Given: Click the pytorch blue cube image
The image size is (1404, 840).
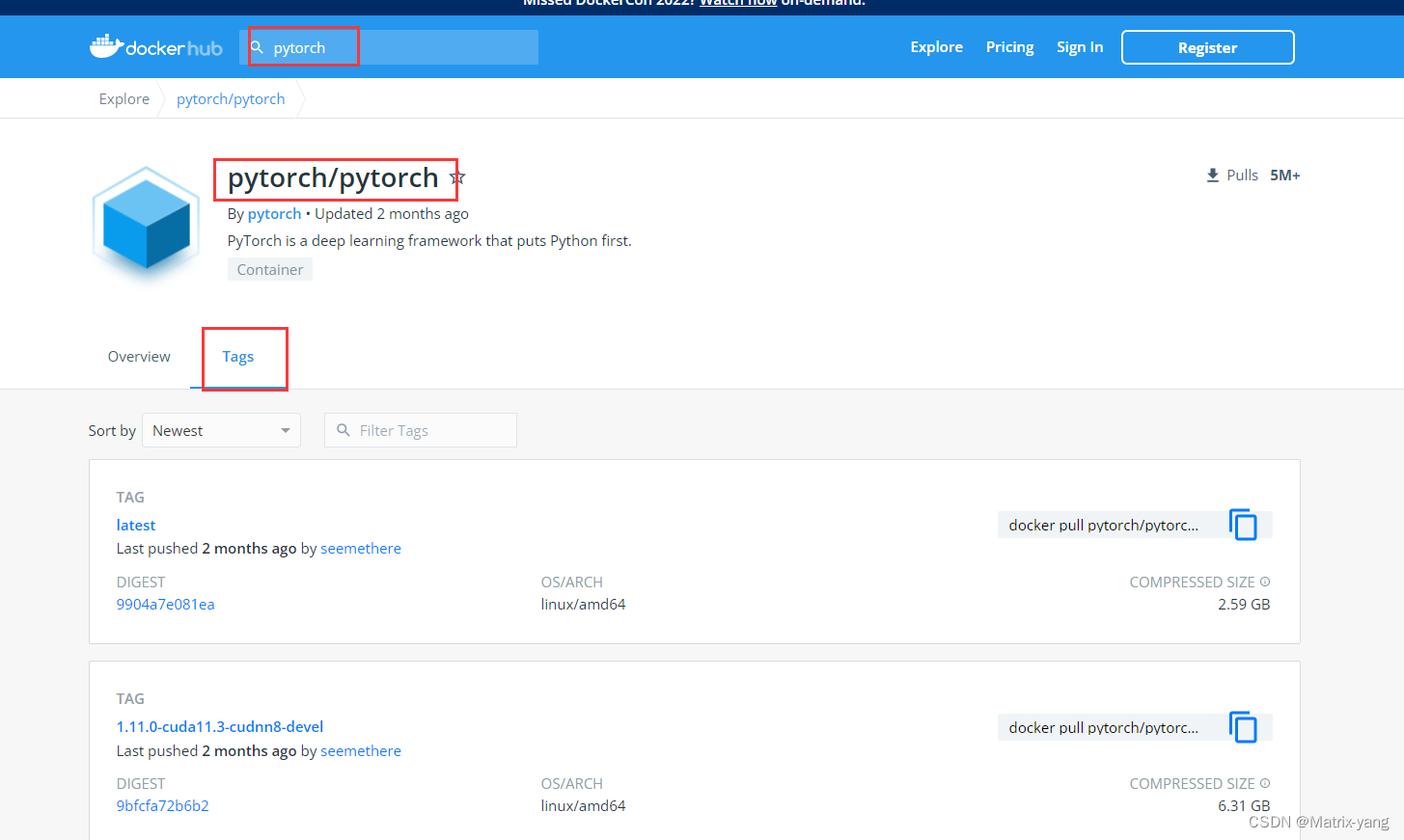Looking at the screenshot, I should (147, 223).
